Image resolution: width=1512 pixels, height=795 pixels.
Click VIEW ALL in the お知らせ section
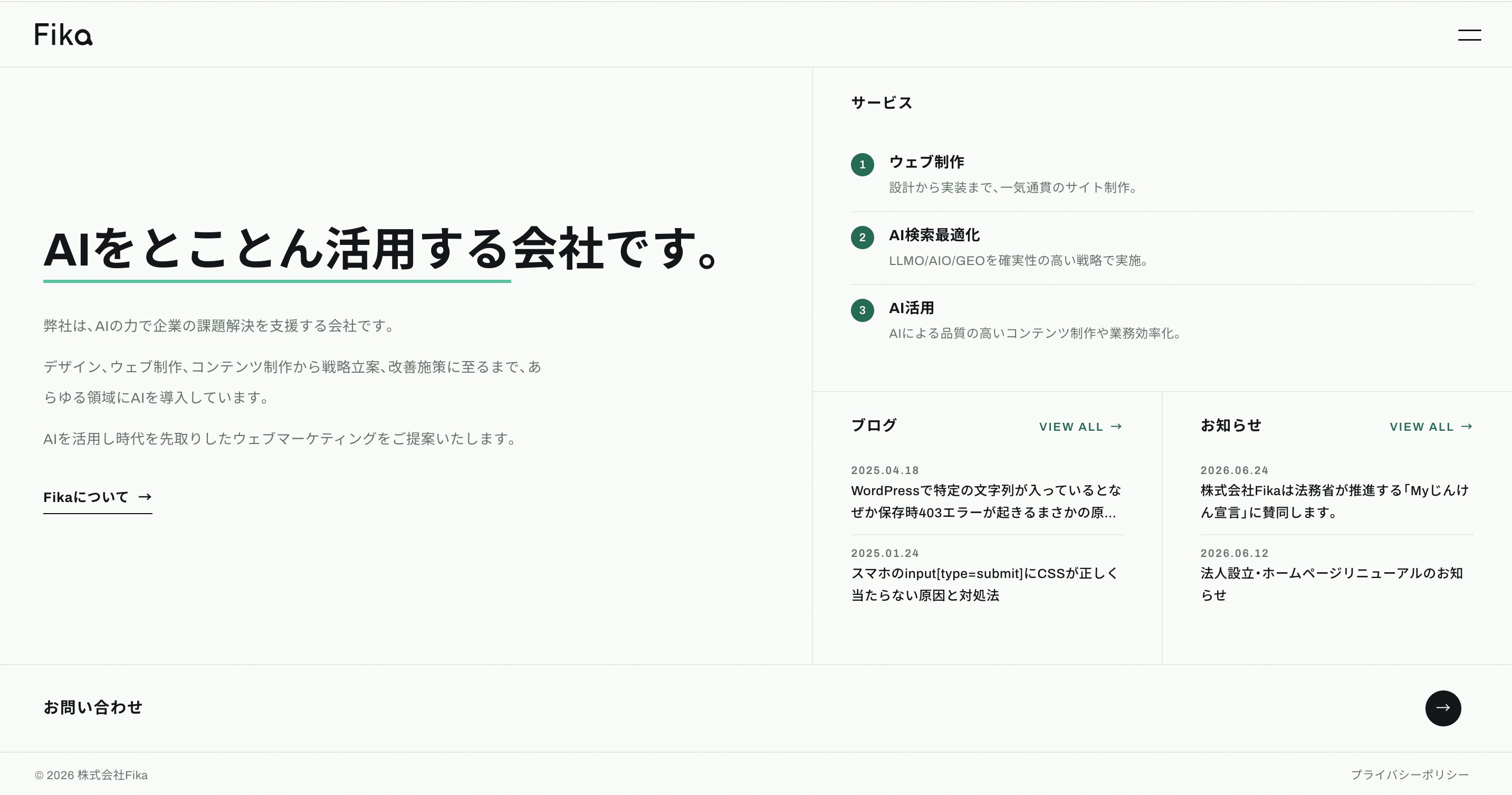[1431, 427]
